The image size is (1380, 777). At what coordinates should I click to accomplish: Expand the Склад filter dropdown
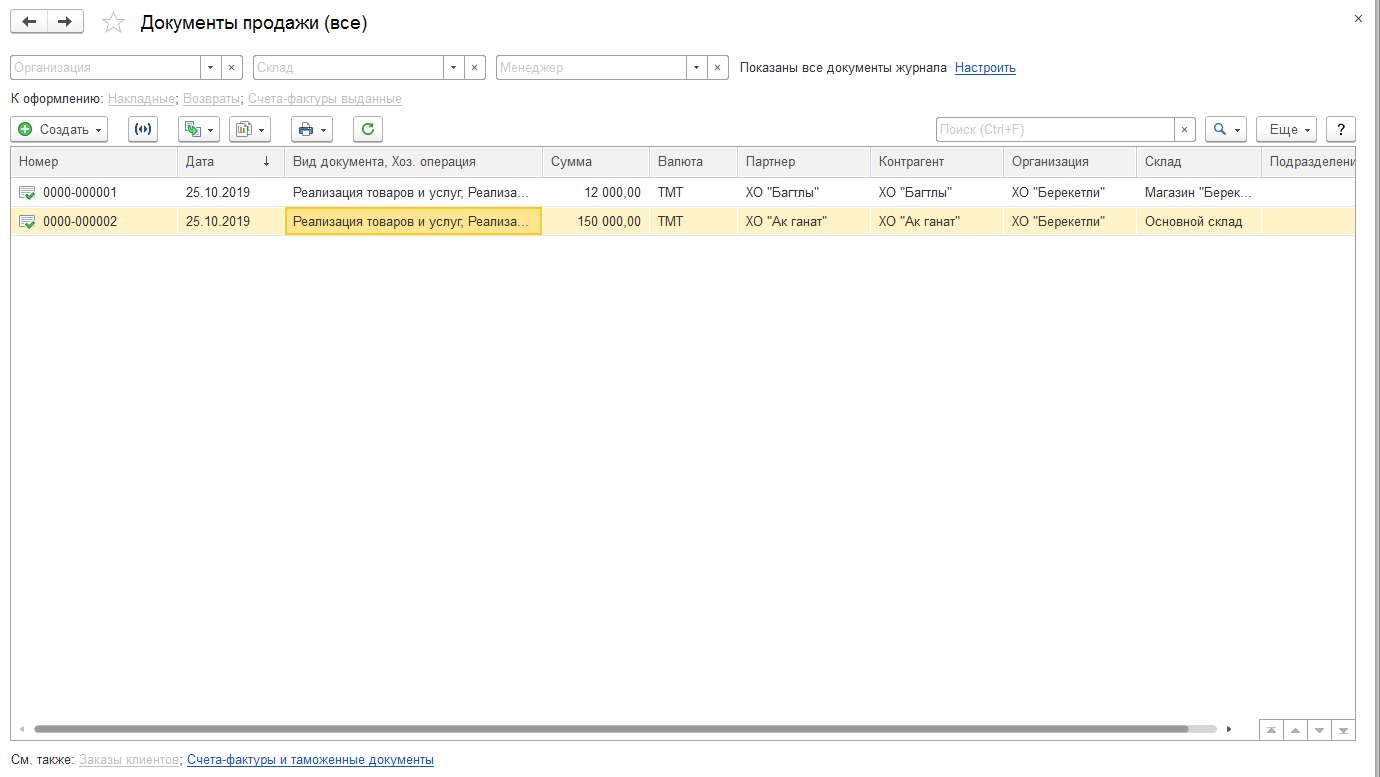(453, 68)
